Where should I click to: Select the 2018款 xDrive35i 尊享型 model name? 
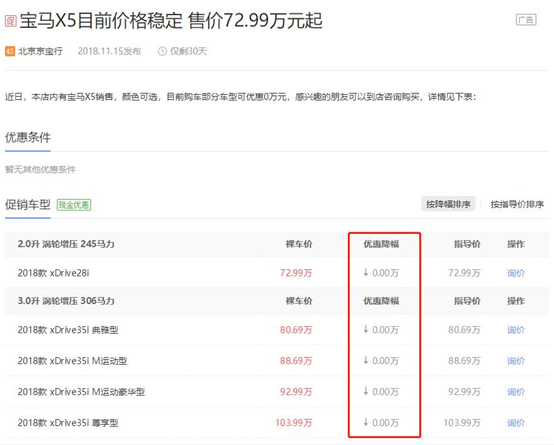pos(68,423)
